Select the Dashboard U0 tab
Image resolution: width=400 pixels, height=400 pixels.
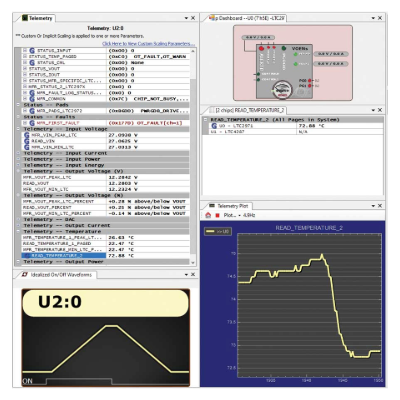(247, 18)
